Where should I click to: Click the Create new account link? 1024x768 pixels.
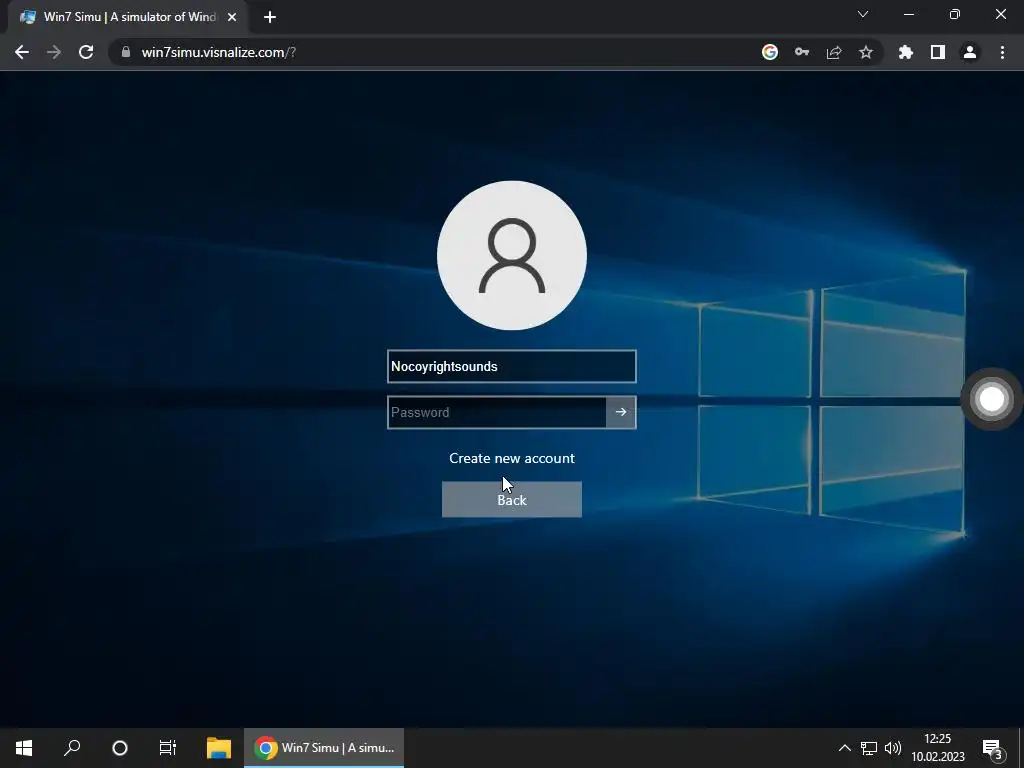point(512,458)
